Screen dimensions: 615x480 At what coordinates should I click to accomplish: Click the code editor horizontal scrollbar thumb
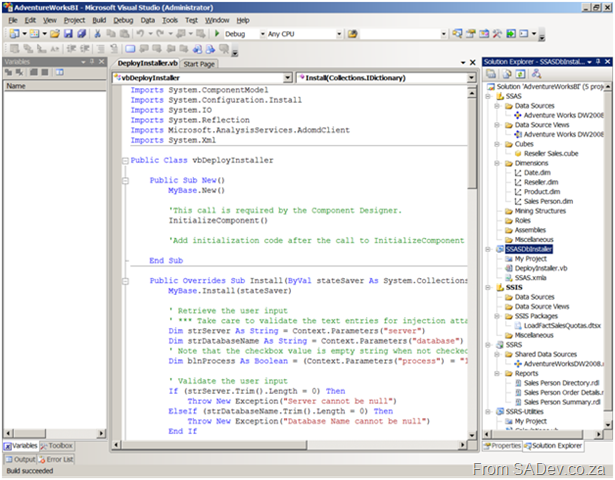(214, 445)
